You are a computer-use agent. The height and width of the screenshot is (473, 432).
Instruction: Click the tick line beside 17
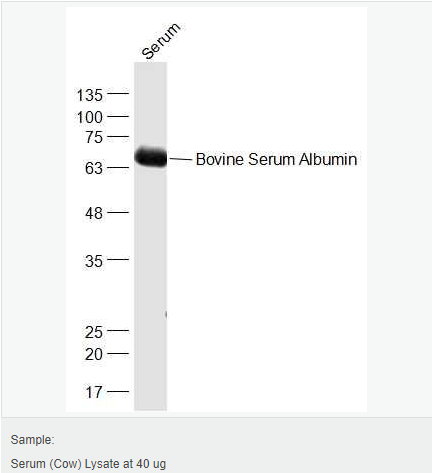click(118, 391)
